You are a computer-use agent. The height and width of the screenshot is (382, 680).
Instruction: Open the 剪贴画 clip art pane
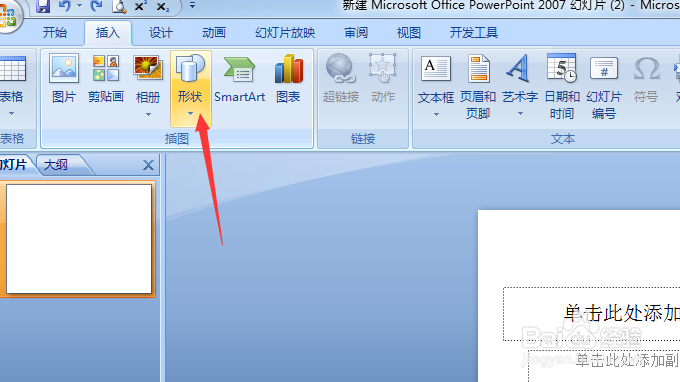tap(106, 78)
